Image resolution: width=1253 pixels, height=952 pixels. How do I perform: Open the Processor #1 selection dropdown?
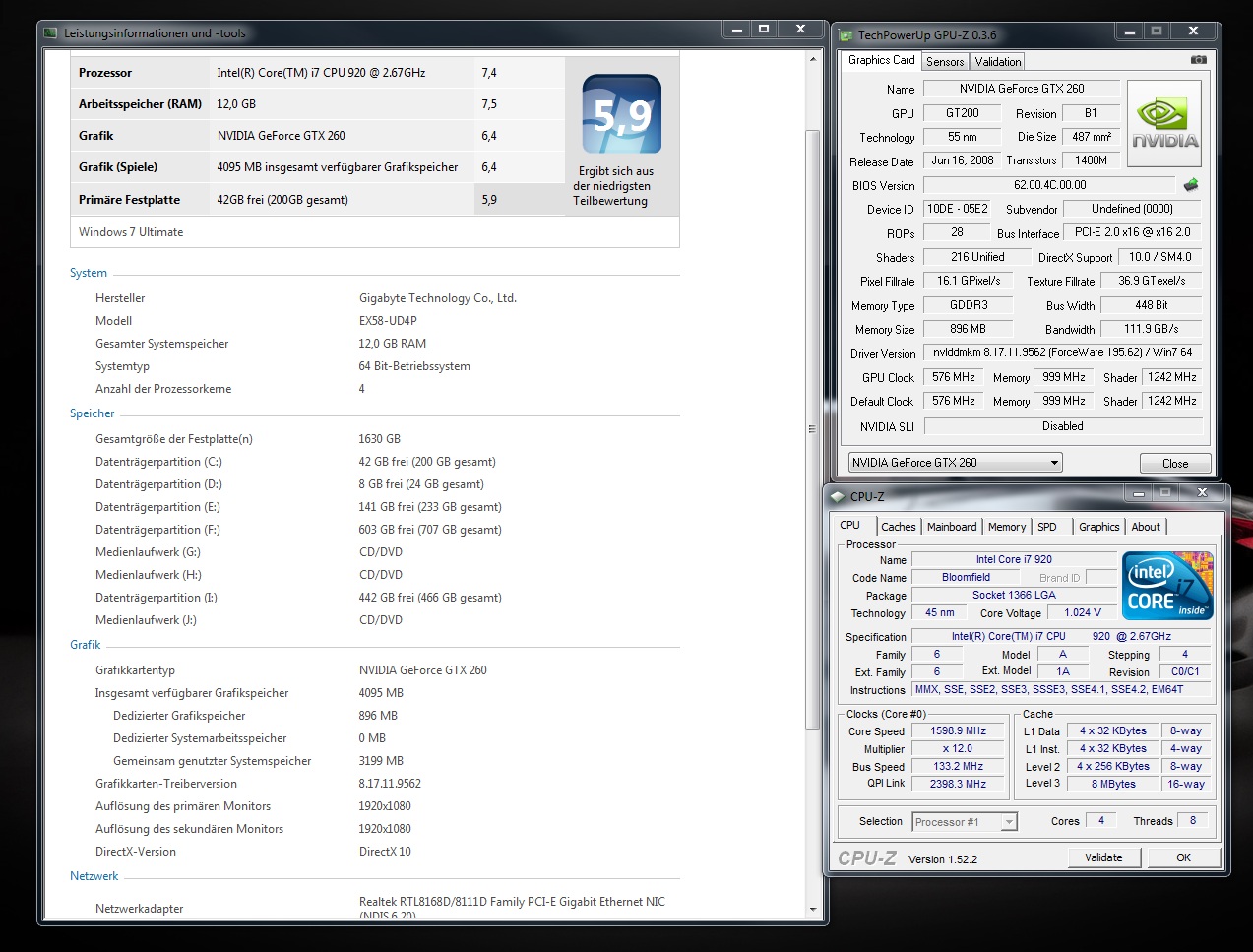tap(1009, 822)
